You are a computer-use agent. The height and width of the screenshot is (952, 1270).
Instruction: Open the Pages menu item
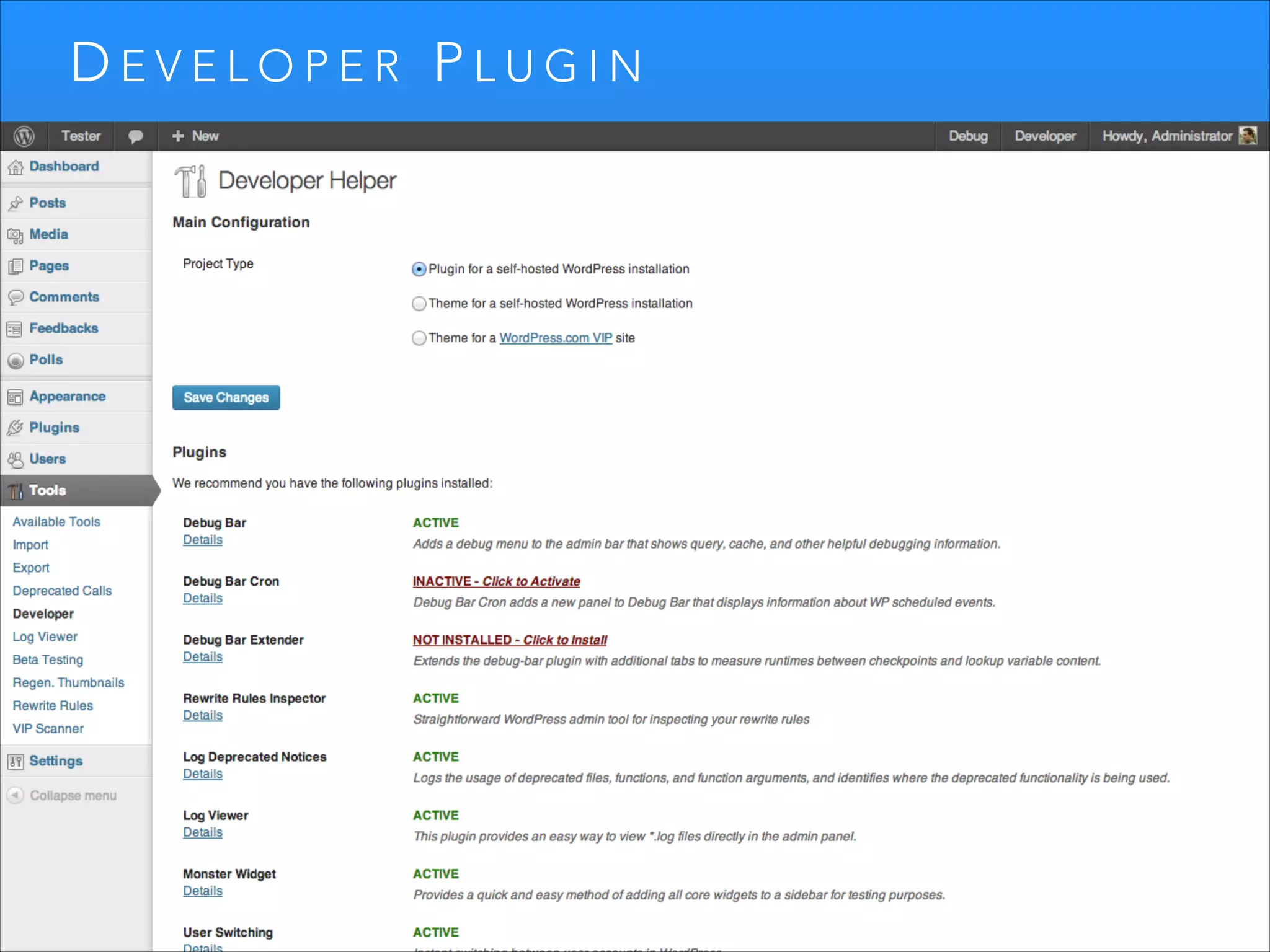tap(49, 266)
